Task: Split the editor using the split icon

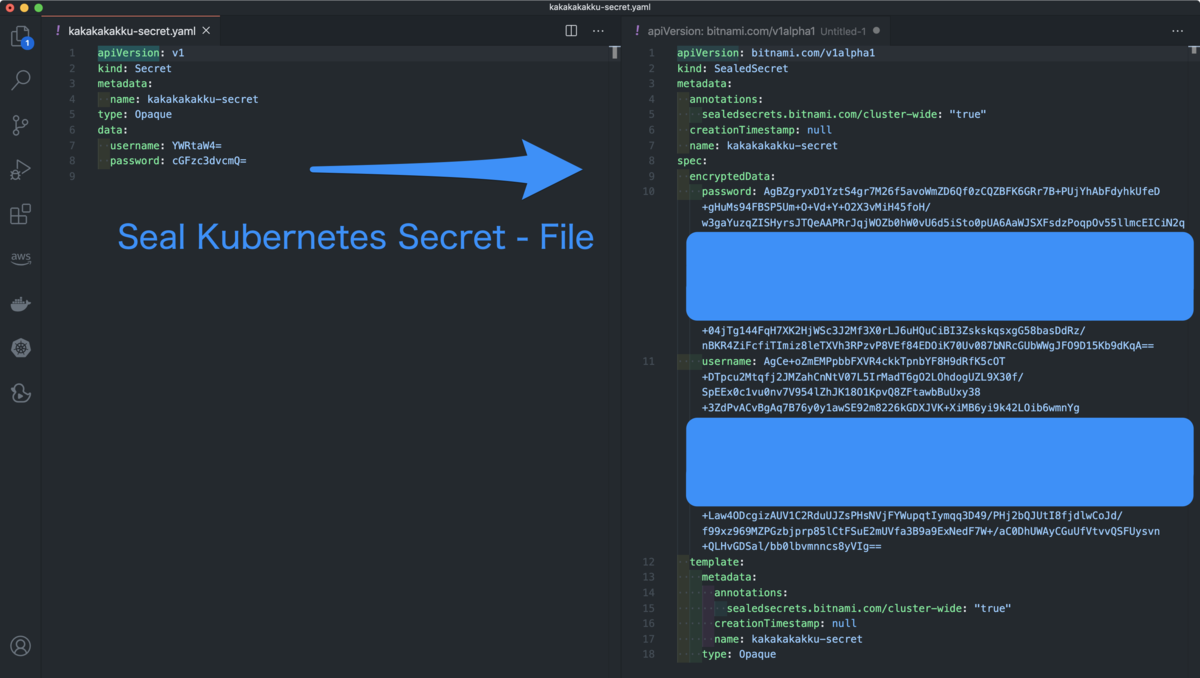Action: coord(570,30)
